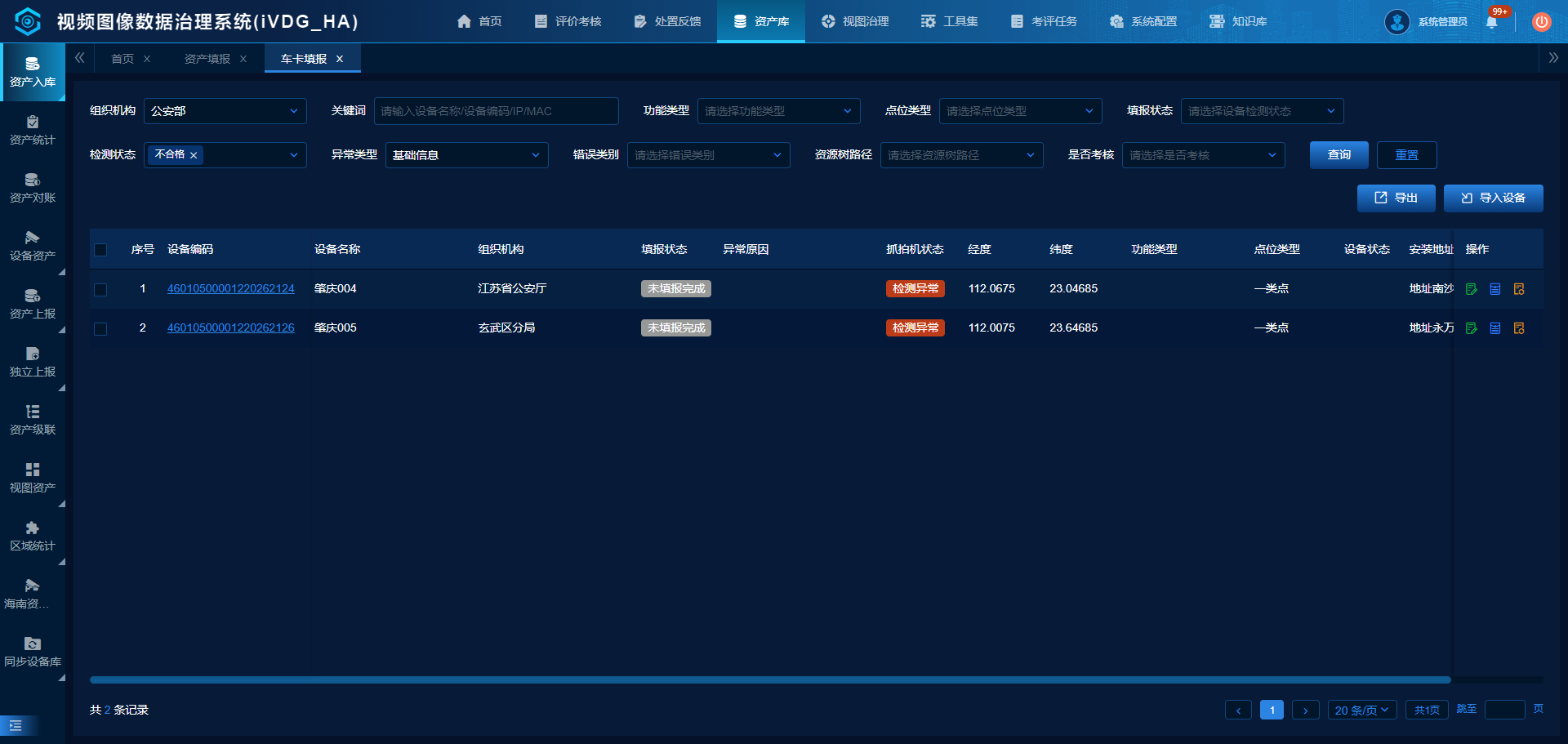Image resolution: width=1568 pixels, height=744 pixels.
Task: Click the blue detail icon for 肇庆004
Action: [x=1495, y=289]
